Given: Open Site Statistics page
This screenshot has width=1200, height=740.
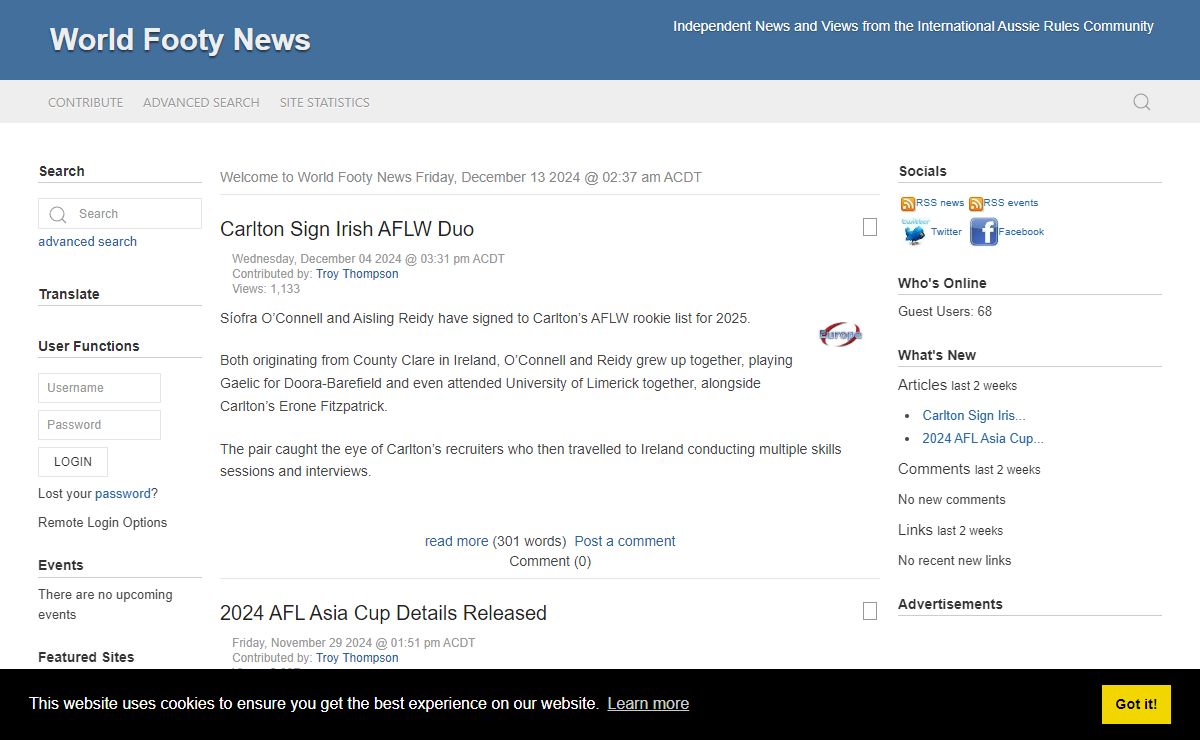Looking at the screenshot, I should [x=325, y=102].
